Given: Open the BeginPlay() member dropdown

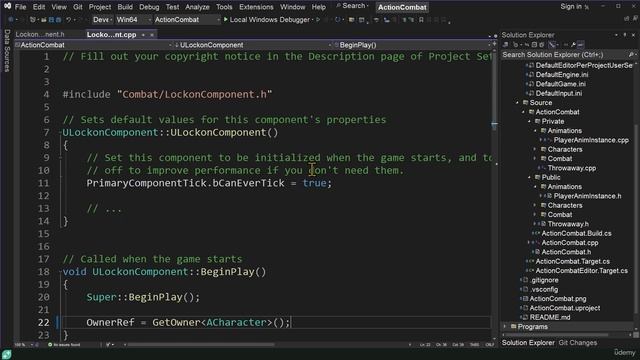Looking at the screenshot, I should [412, 45].
